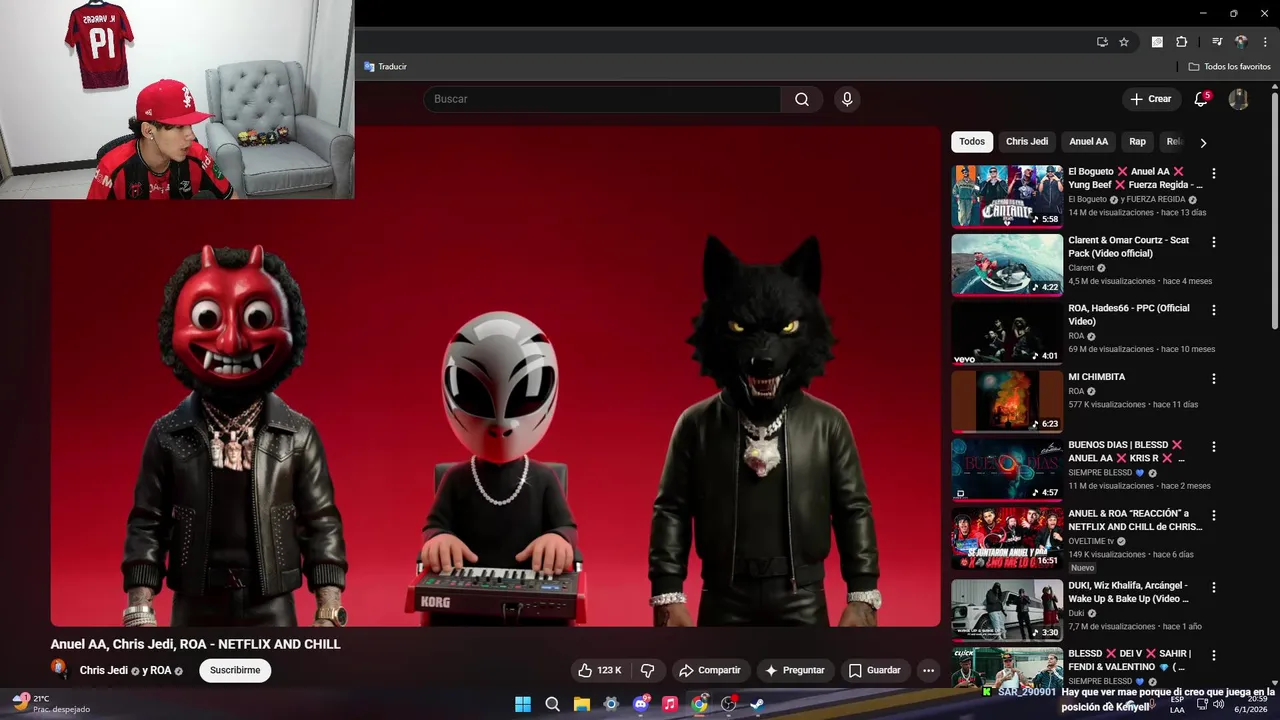Open DUKI Wake Up & Bake Up thumbnail
Screen dimensions: 1280x720
point(1007,610)
